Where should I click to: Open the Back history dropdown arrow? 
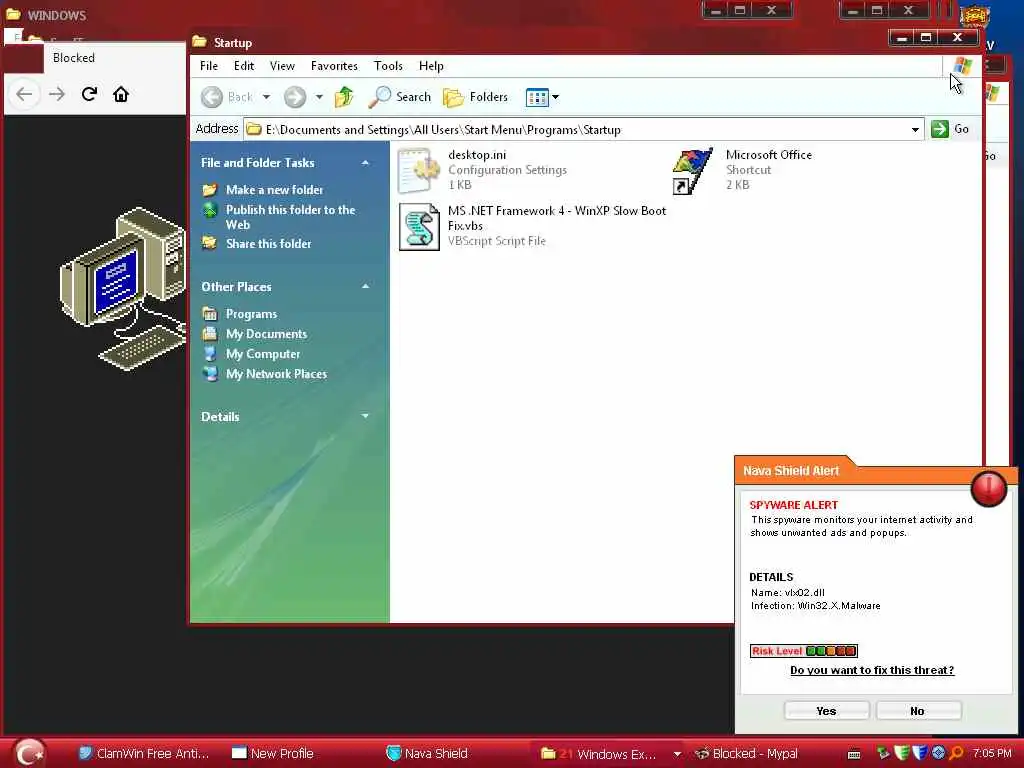(266, 97)
